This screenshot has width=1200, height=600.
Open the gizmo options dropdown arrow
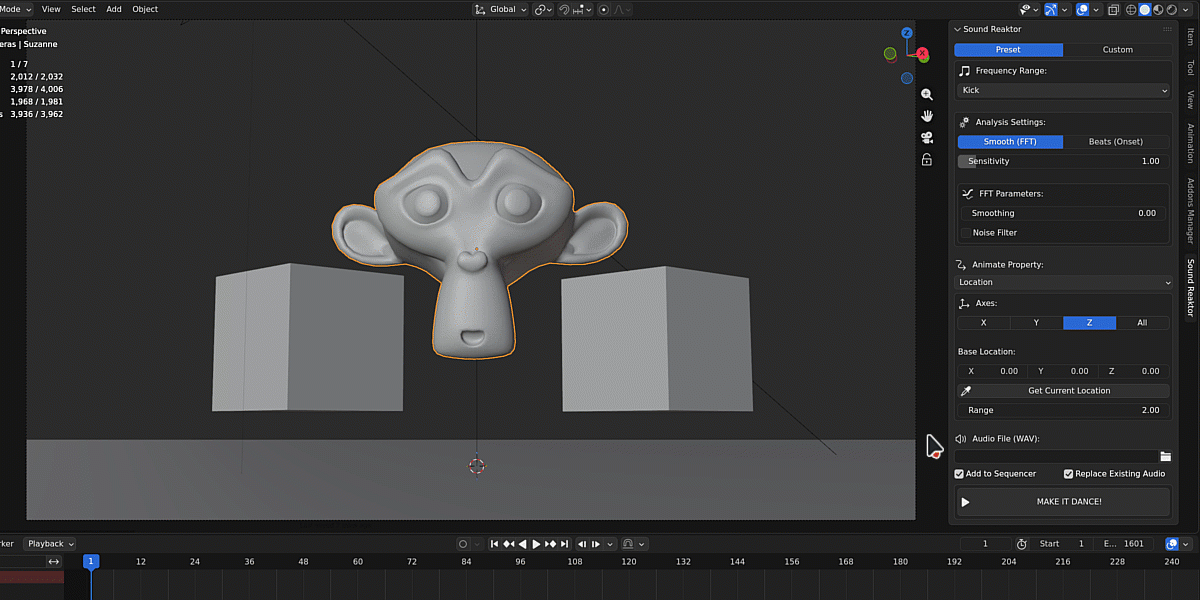pyautogui.click(x=1063, y=9)
